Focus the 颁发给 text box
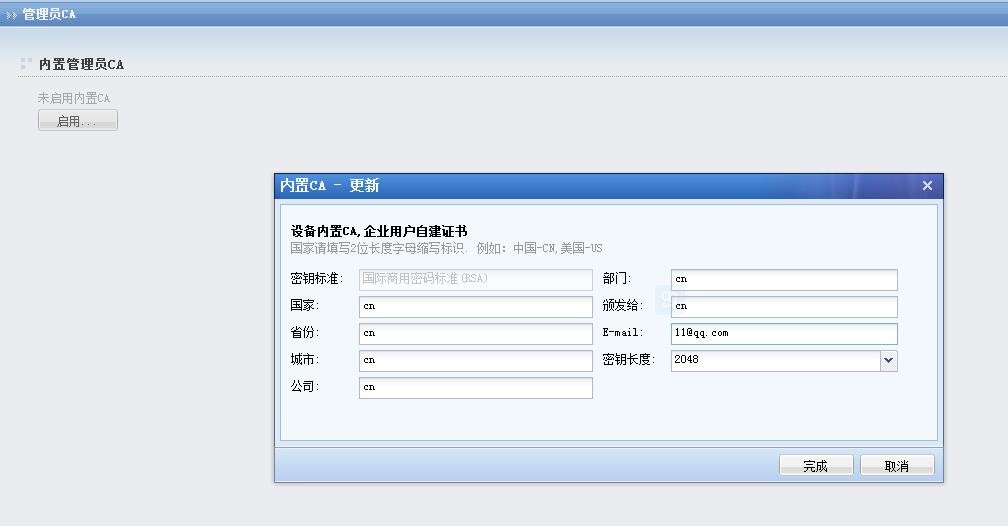Screen dimensions: 1008x526 click(784, 306)
